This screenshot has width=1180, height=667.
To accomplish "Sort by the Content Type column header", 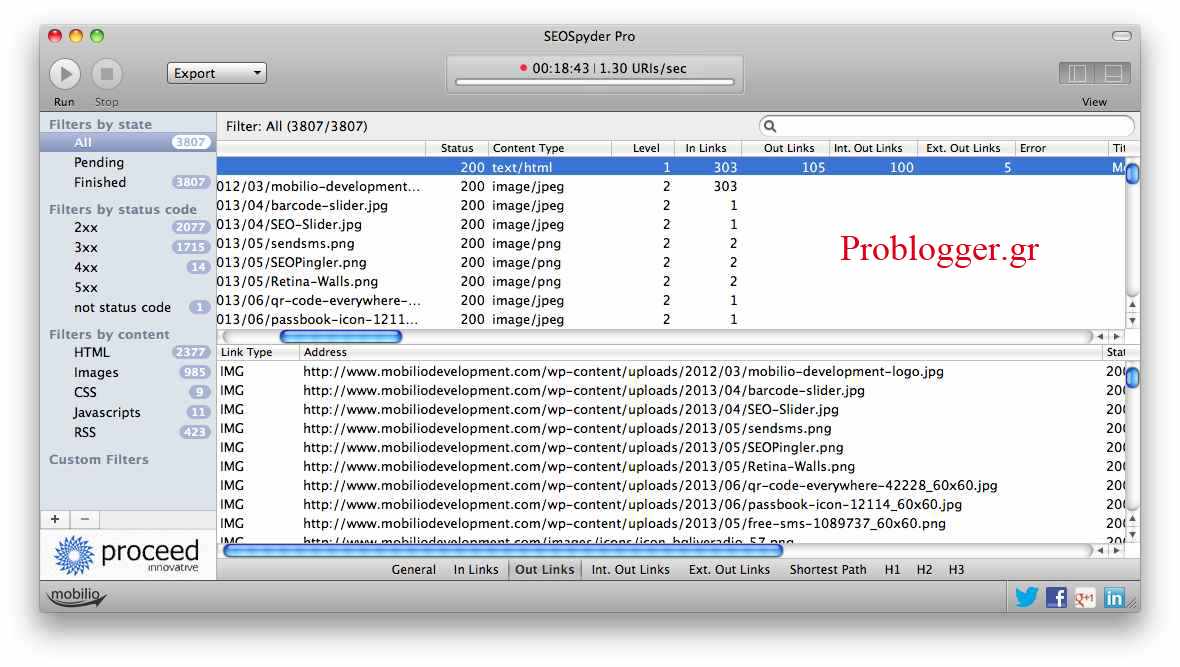I will click(549, 148).
